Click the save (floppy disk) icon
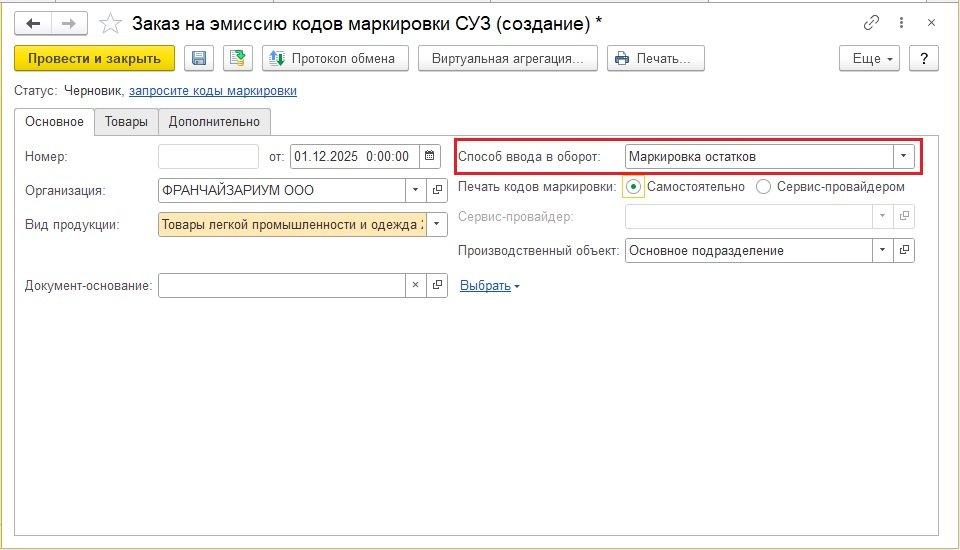 pyautogui.click(x=198, y=59)
